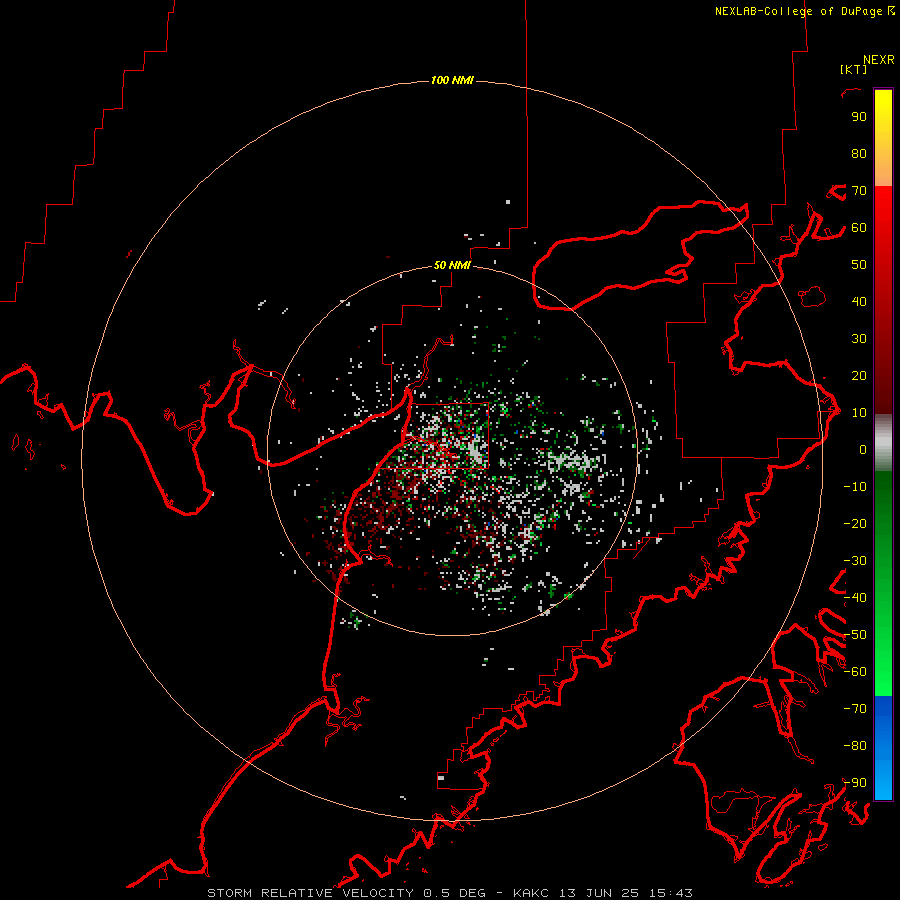Click the -60 scale value
The height and width of the screenshot is (900, 900).
coord(855,672)
